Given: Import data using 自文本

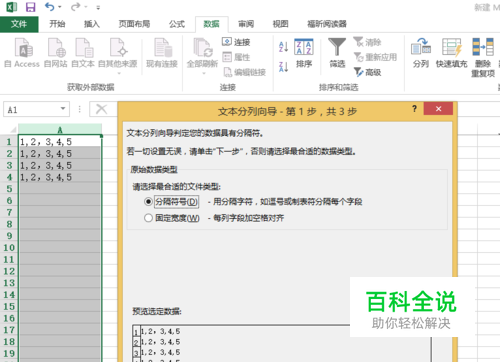Looking at the screenshot, I should (x=83, y=52).
